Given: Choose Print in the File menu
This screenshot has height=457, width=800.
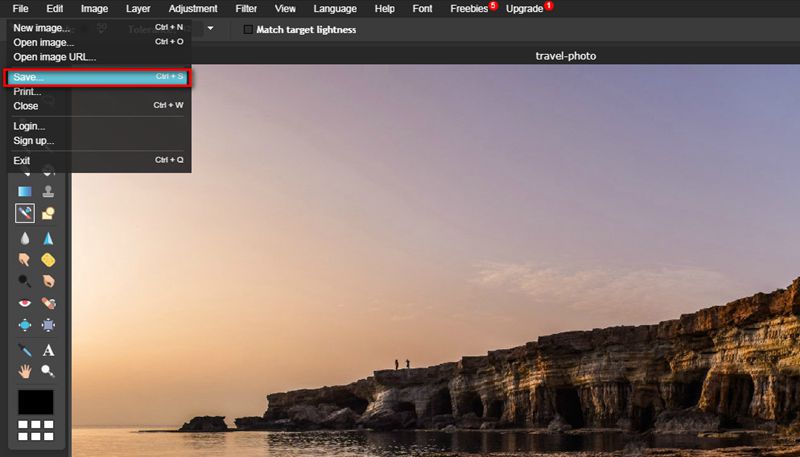Looking at the screenshot, I should click(x=98, y=92).
